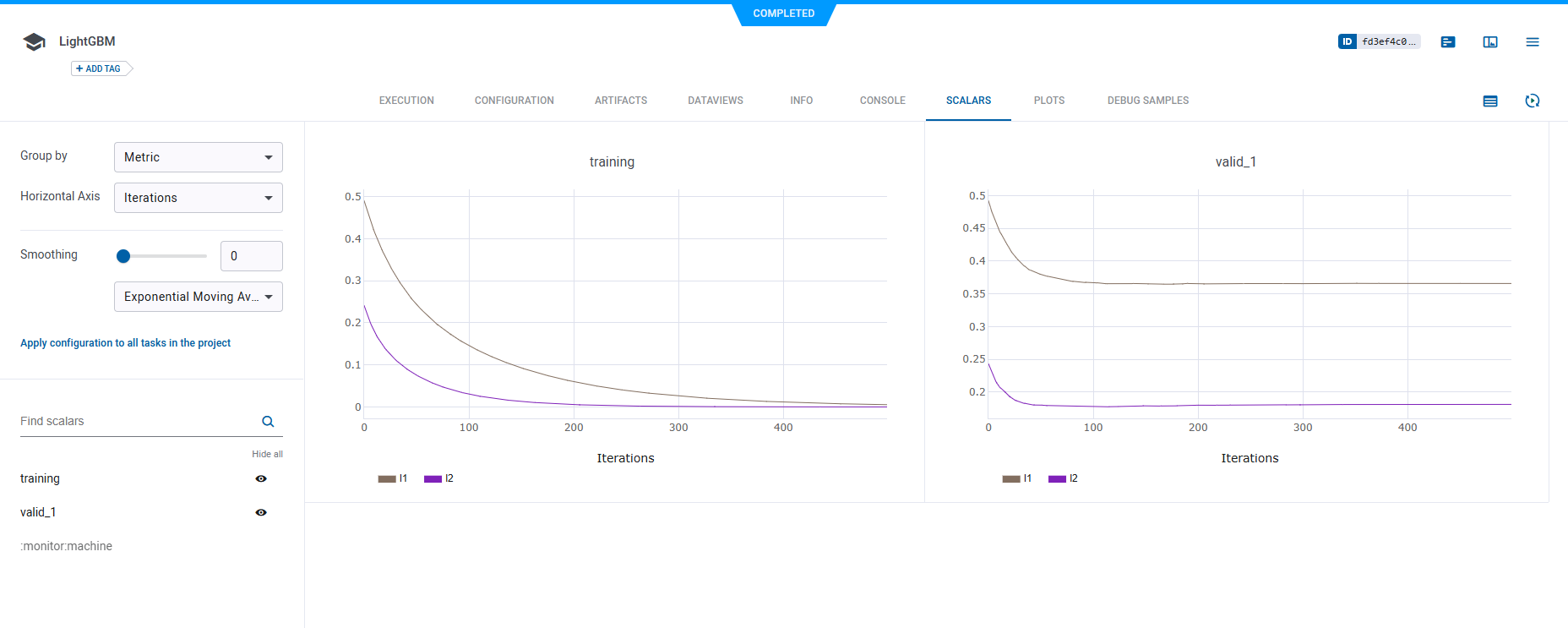
Task: Click the auto-refresh icon beside the tabs
Action: tap(1533, 101)
